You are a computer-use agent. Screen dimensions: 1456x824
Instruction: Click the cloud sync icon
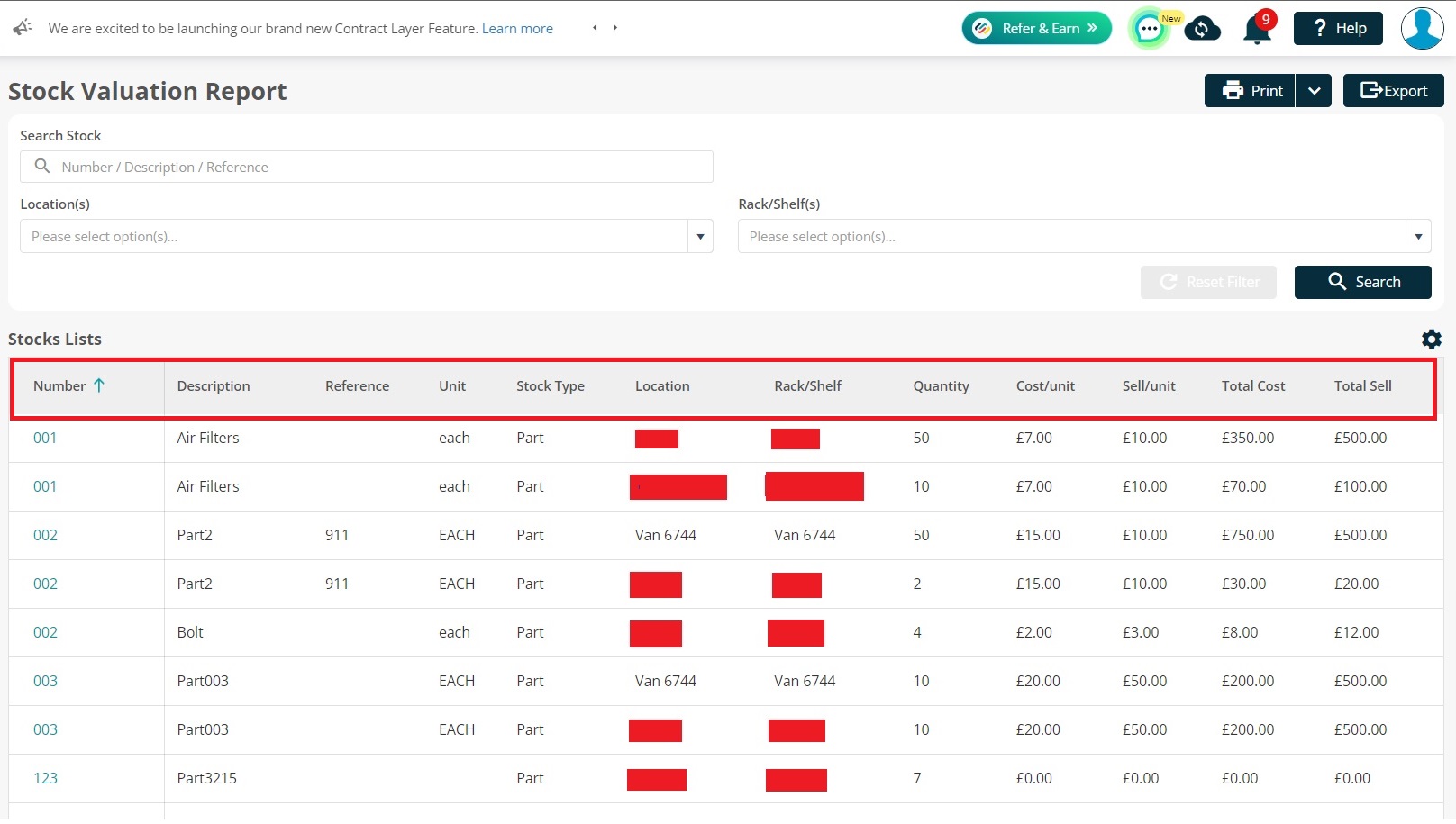click(1202, 29)
